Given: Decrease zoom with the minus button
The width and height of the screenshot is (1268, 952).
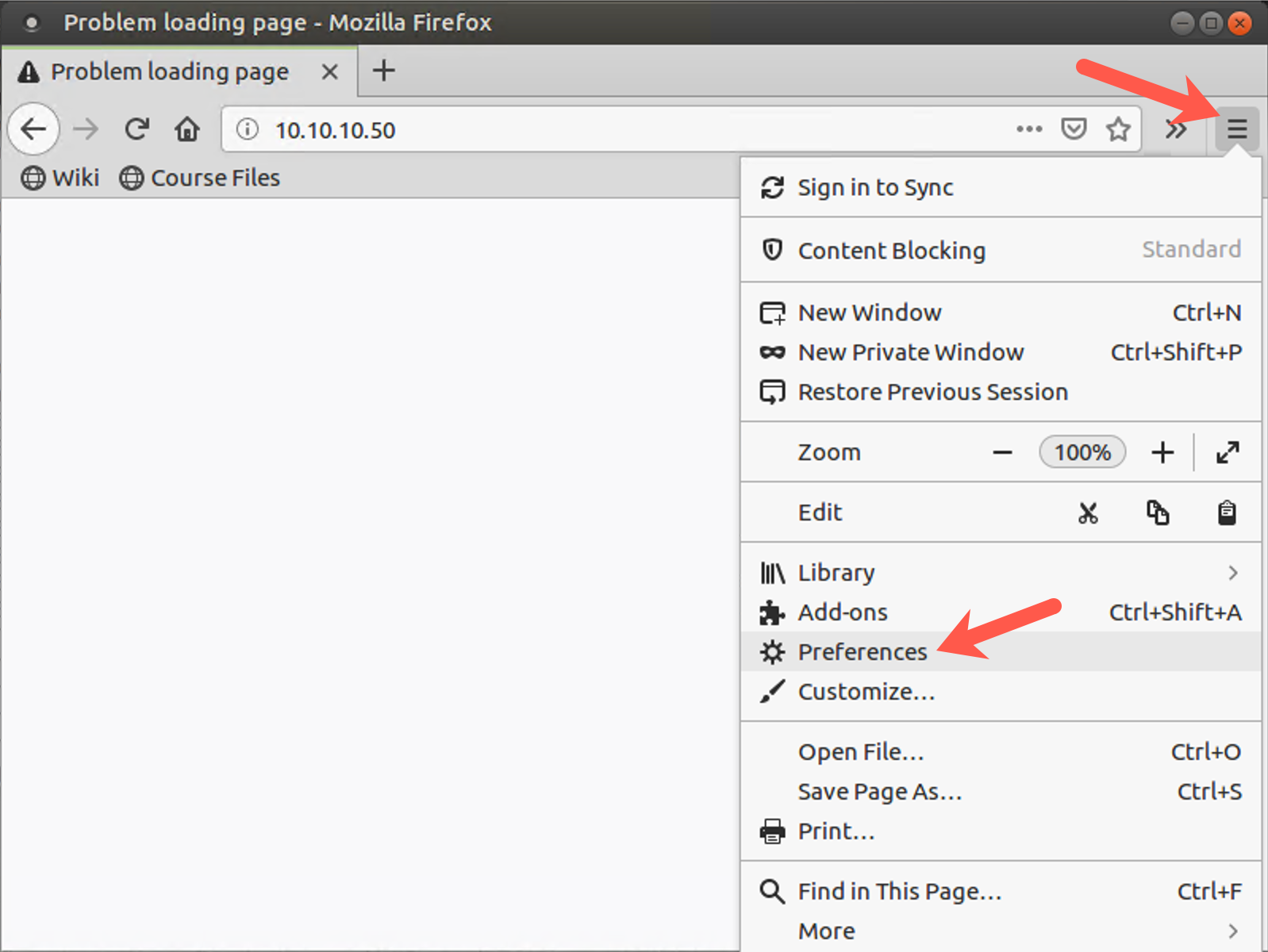Looking at the screenshot, I should (1002, 452).
